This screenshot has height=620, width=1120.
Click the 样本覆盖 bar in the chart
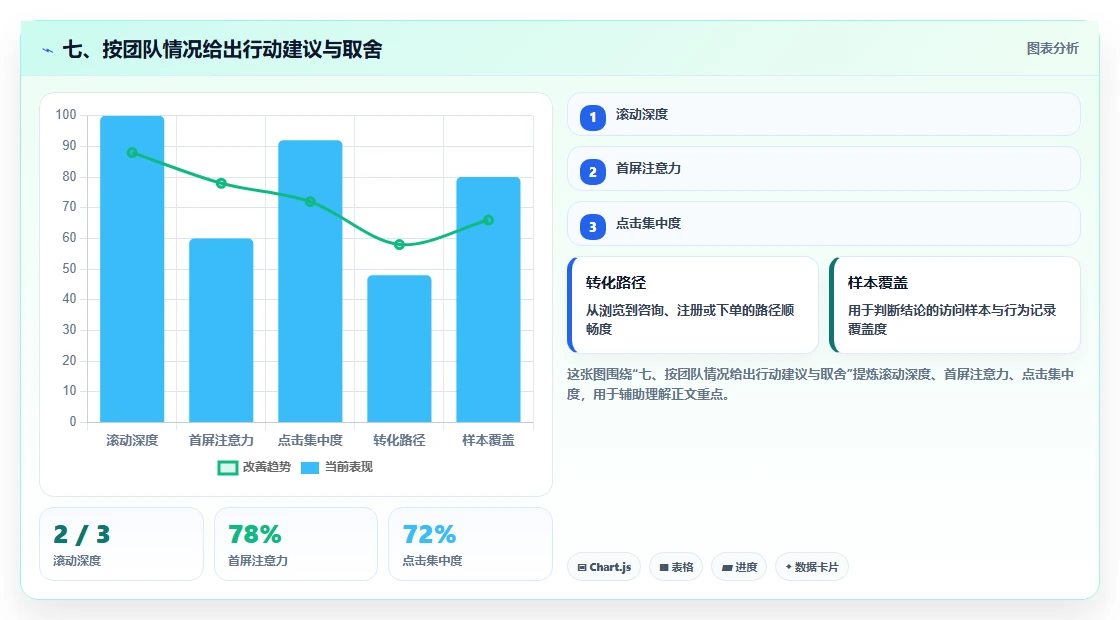point(489,299)
